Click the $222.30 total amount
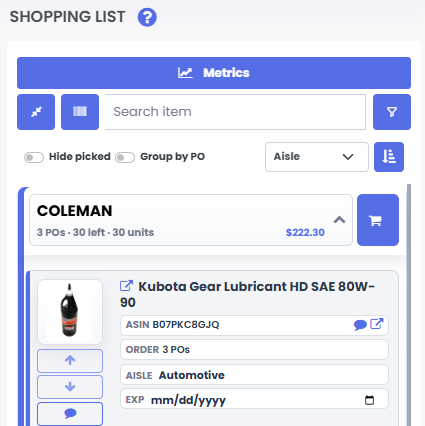This screenshot has height=426, width=425. [305, 232]
